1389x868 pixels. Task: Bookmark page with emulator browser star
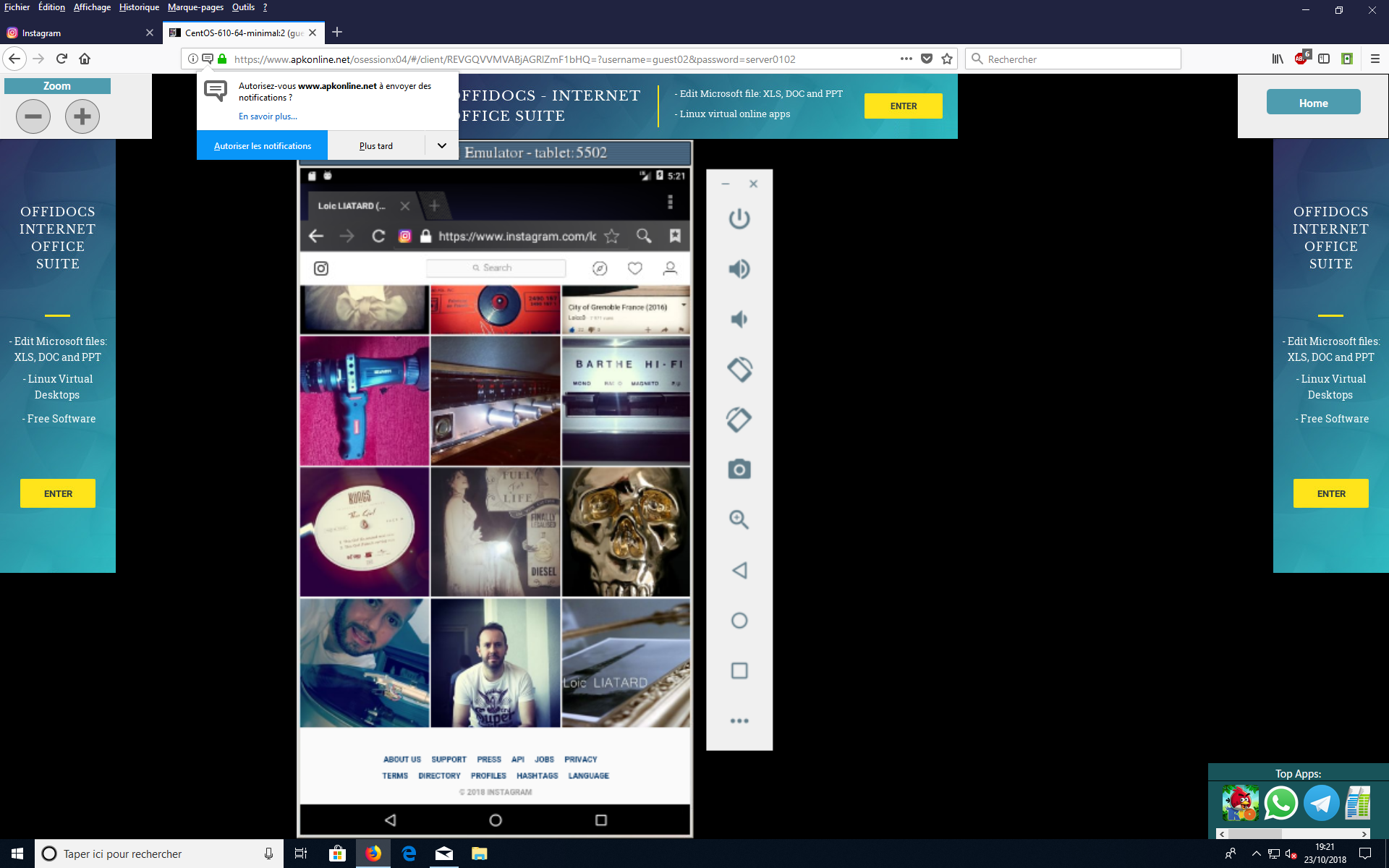click(x=611, y=236)
